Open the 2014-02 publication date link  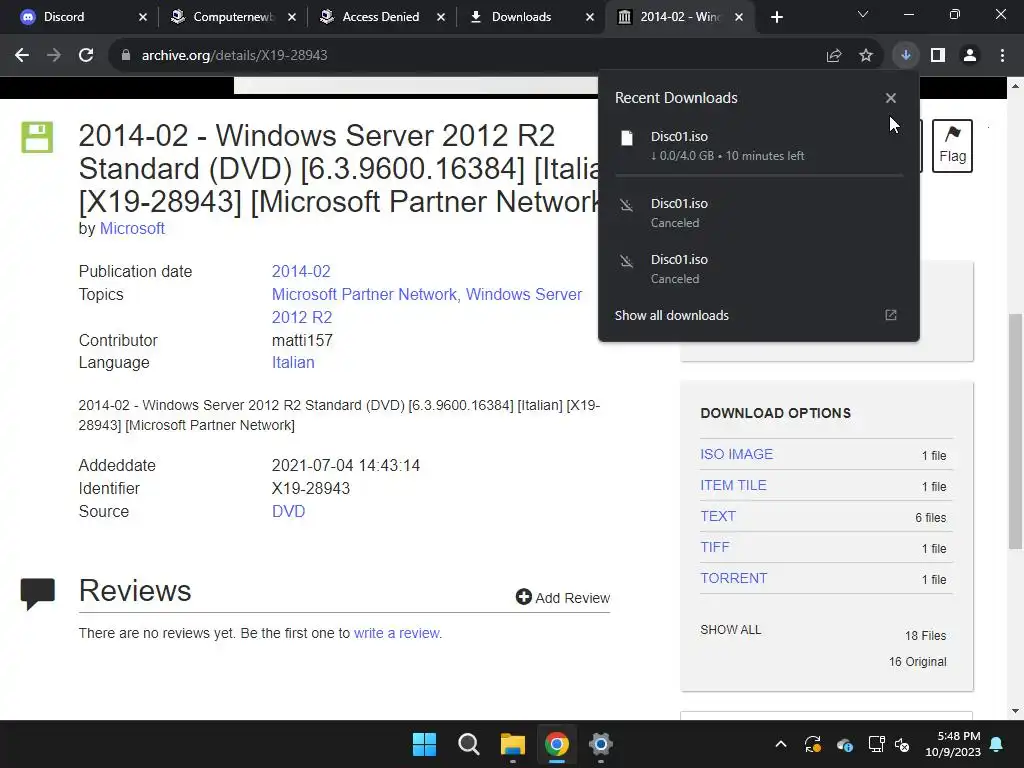point(301,271)
